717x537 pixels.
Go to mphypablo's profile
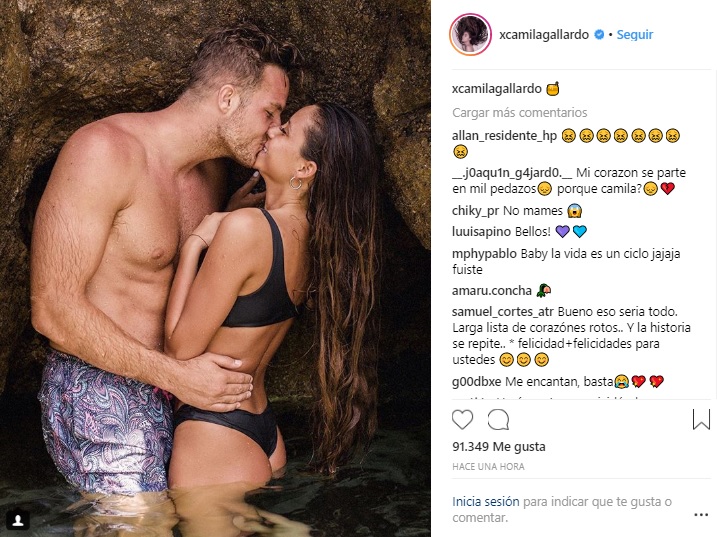(x=484, y=254)
